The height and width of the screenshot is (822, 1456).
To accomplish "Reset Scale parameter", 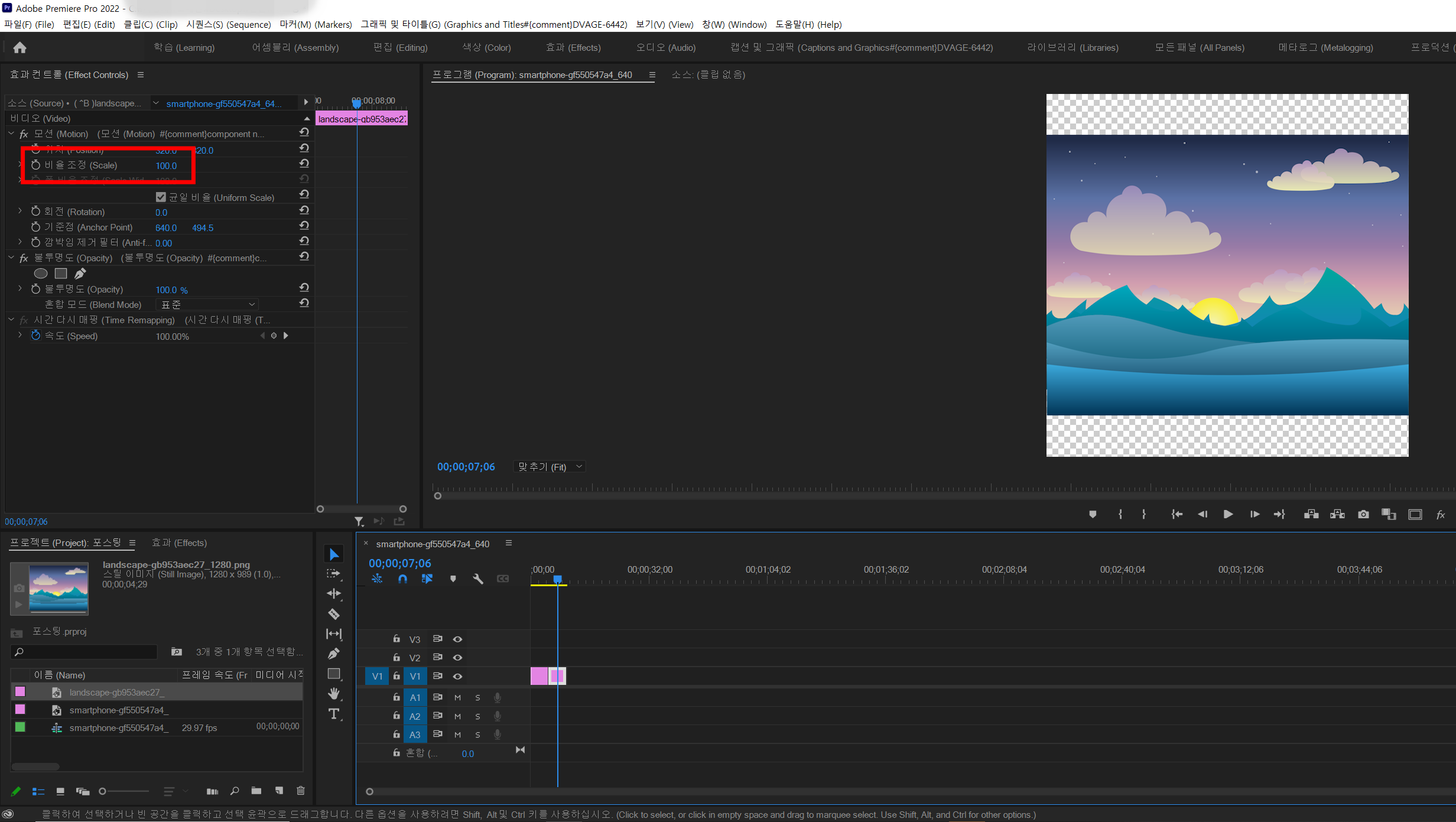I will (304, 164).
